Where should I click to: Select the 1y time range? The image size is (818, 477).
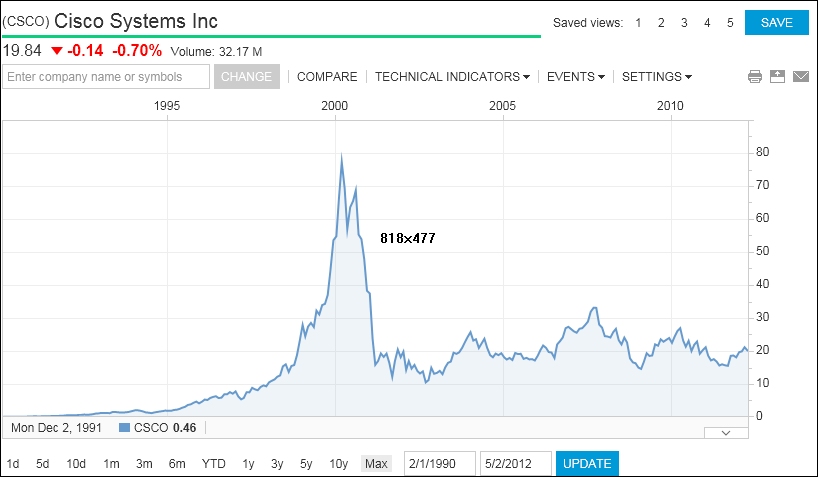248,463
